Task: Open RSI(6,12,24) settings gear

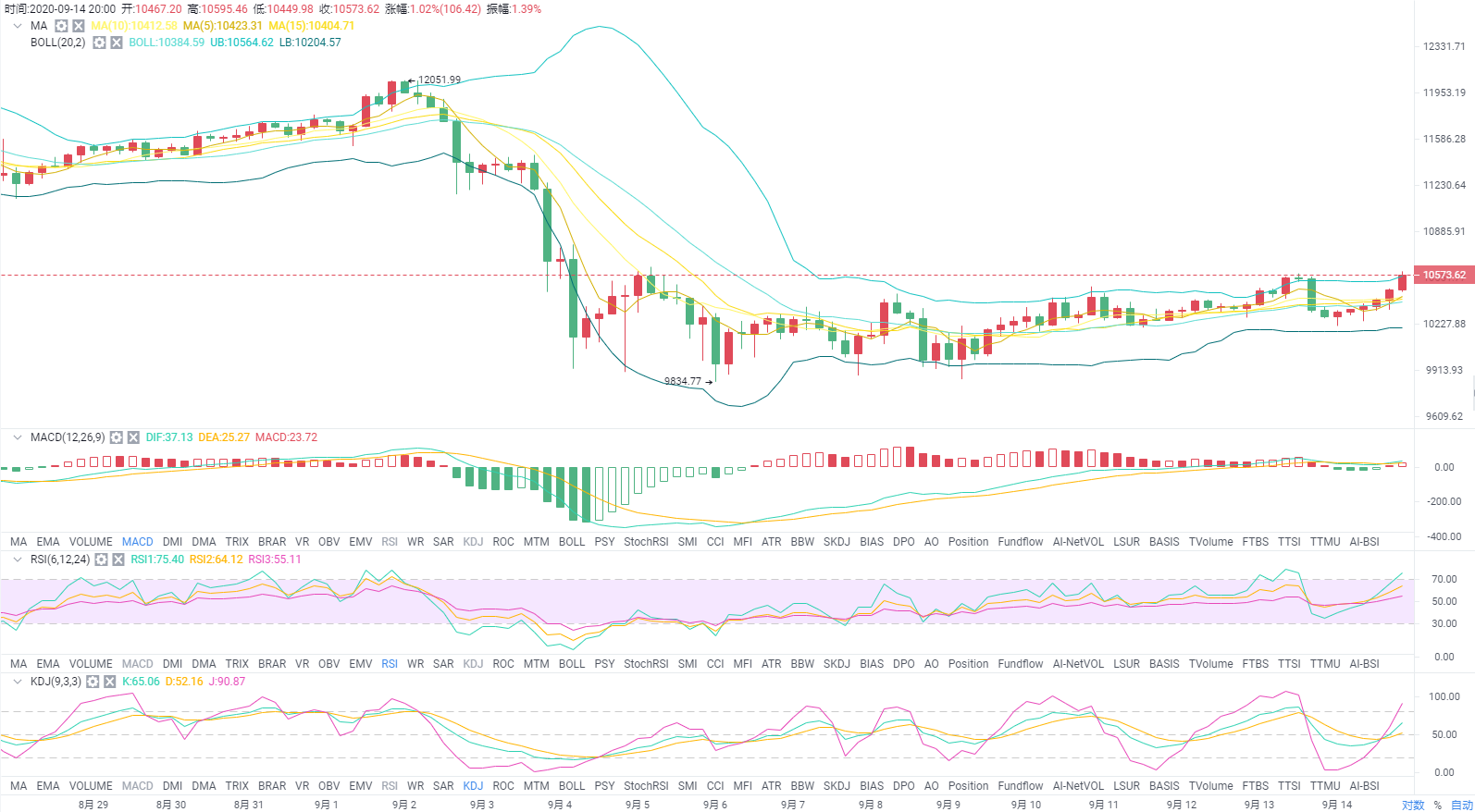Action: coord(101,560)
